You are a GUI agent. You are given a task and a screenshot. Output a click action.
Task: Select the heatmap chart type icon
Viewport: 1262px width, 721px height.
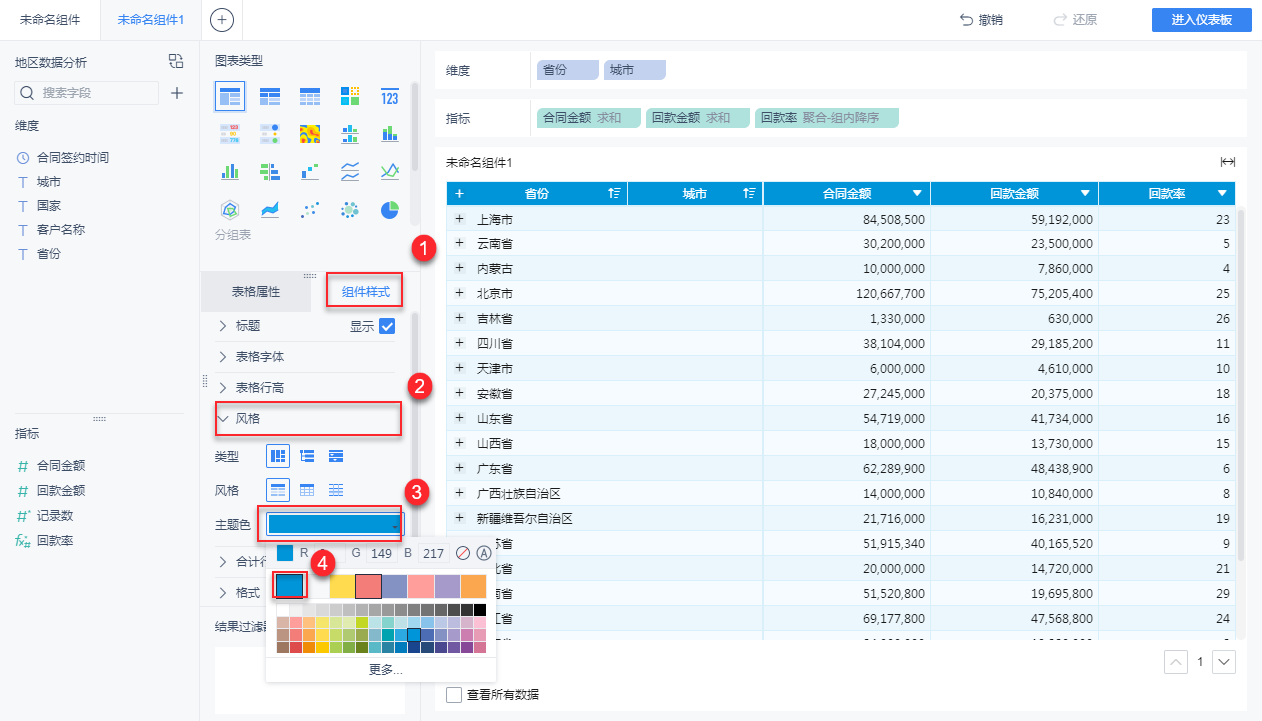point(310,134)
